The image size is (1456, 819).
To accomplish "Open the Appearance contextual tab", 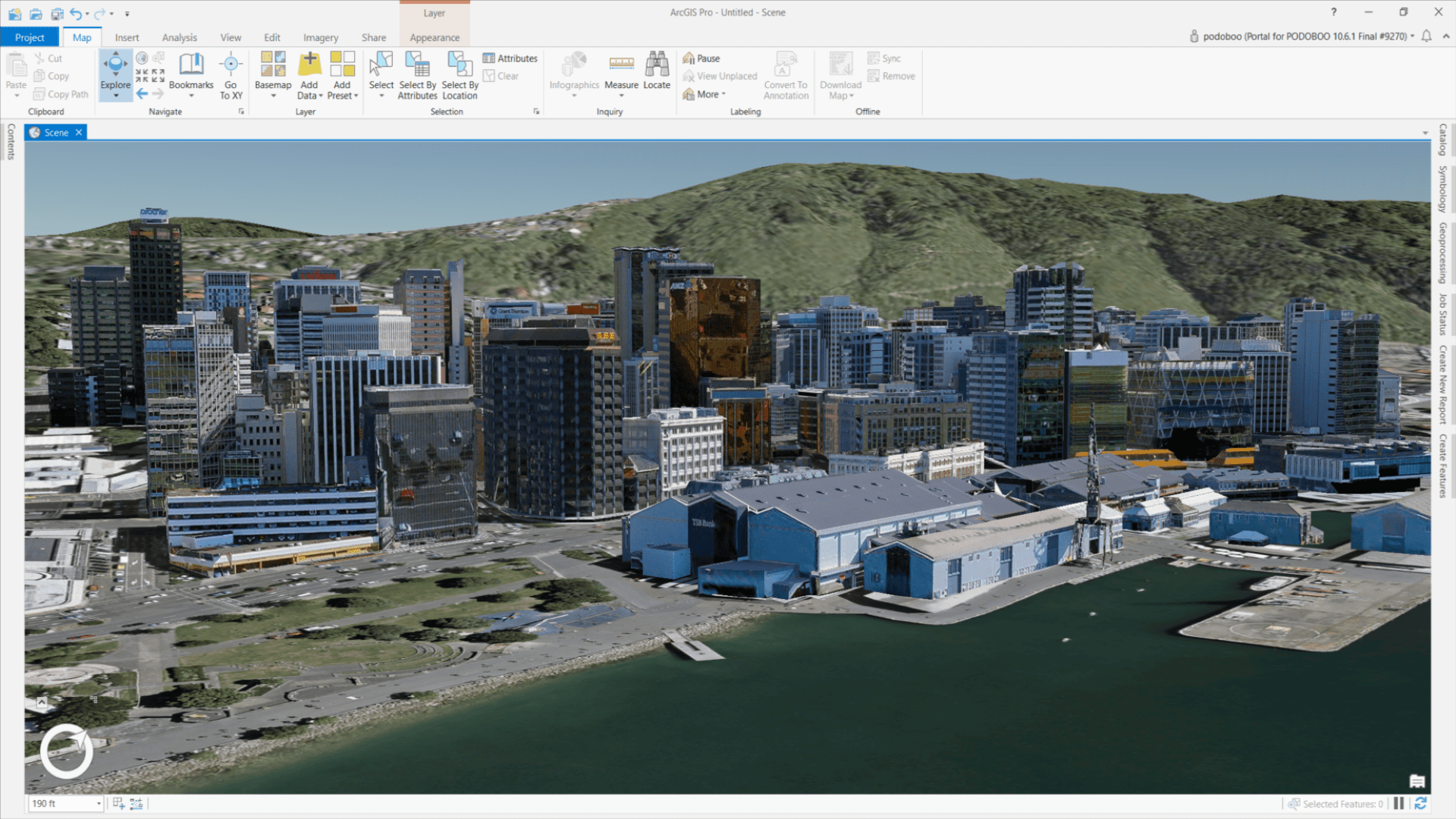I will (x=435, y=37).
